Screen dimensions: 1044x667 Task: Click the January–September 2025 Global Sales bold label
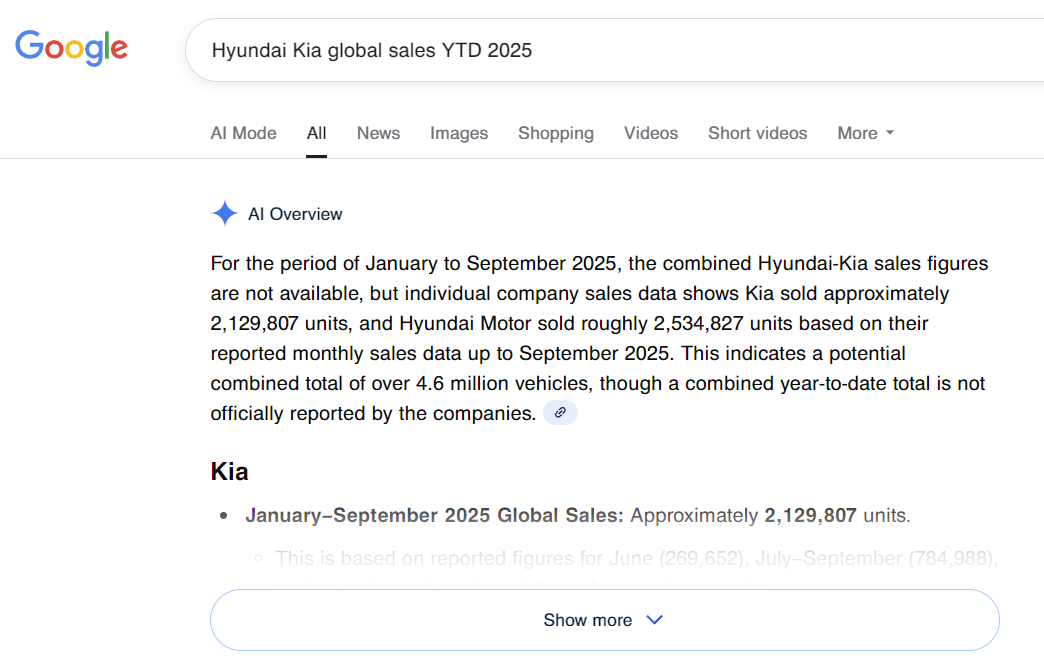point(434,516)
